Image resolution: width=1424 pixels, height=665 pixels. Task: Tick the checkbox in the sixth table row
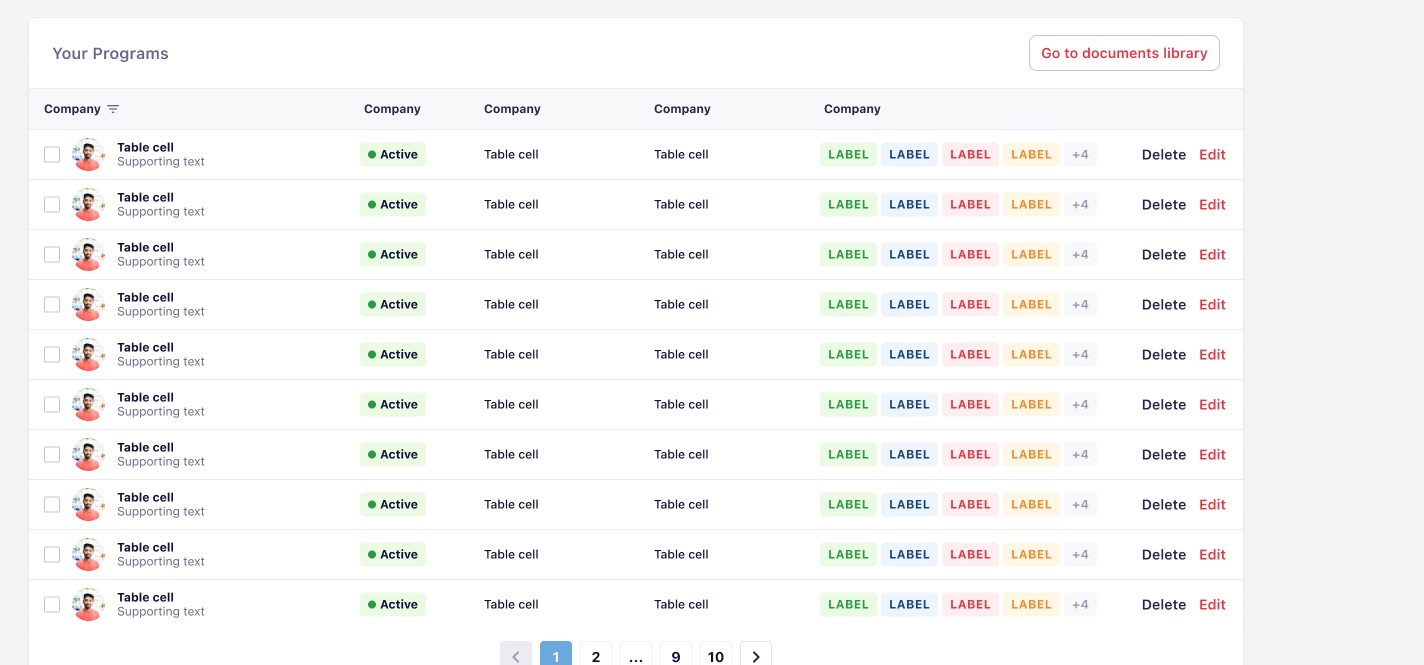[52, 405]
